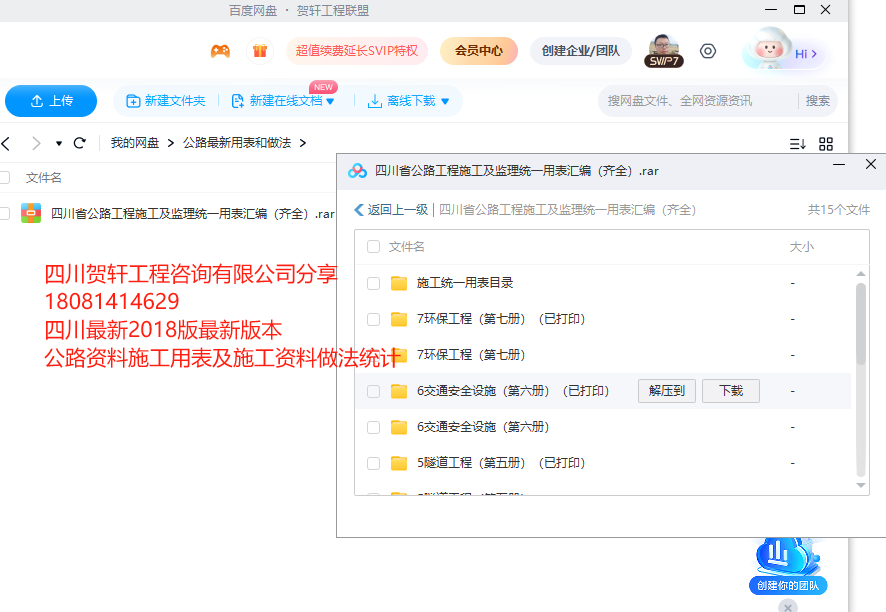Click the 下载 button on 6交通安全设施 row
Image resolution: width=886 pixels, height=612 pixels.
point(731,391)
